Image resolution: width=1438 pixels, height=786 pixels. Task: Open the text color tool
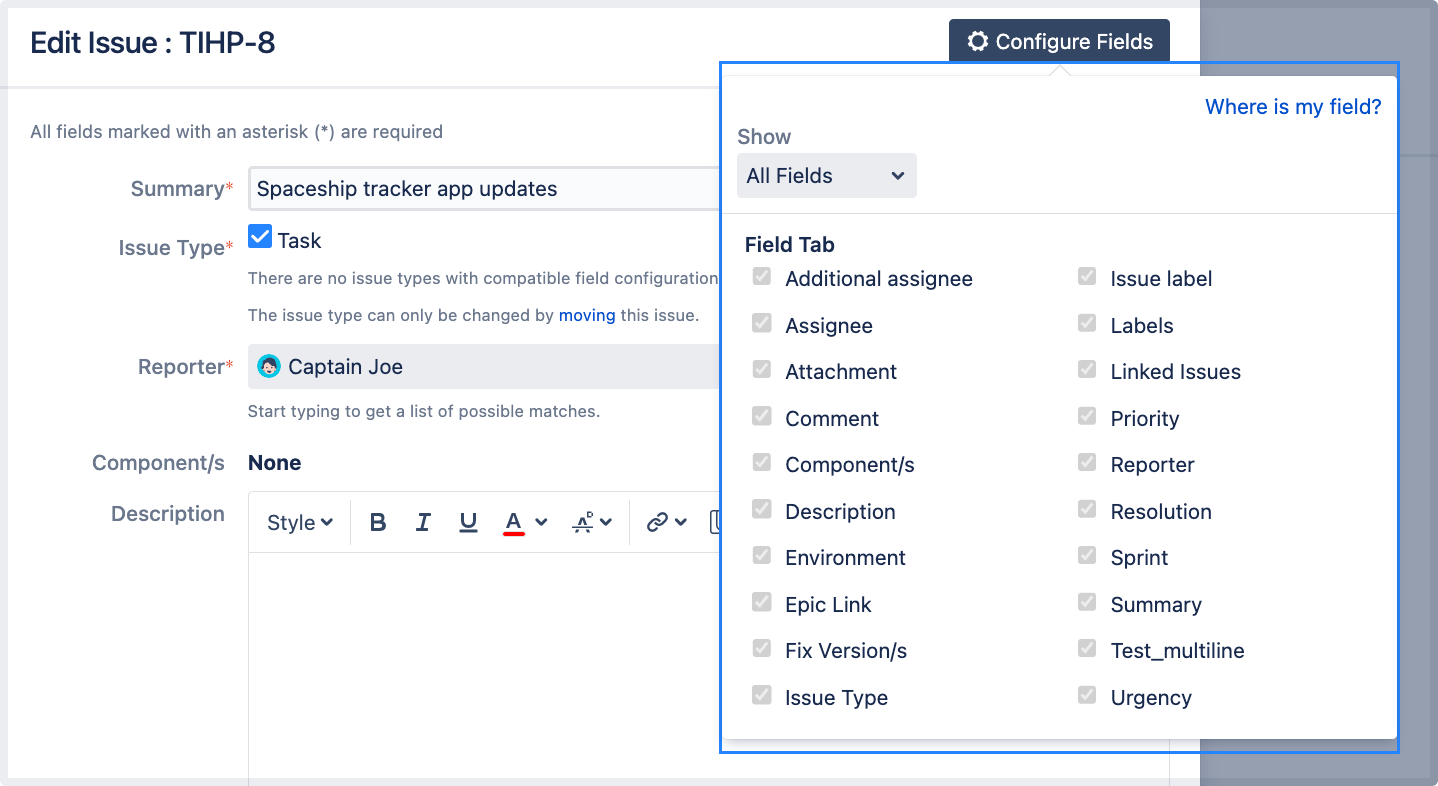coord(513,521)
